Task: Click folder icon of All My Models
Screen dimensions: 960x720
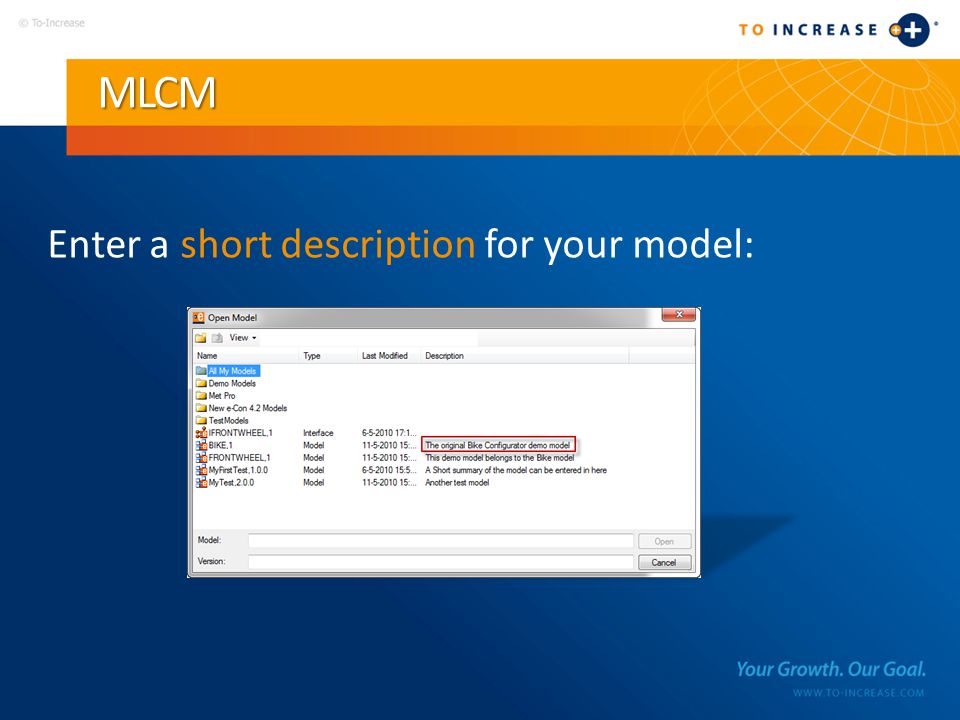Action: click(x=201, y=371)
